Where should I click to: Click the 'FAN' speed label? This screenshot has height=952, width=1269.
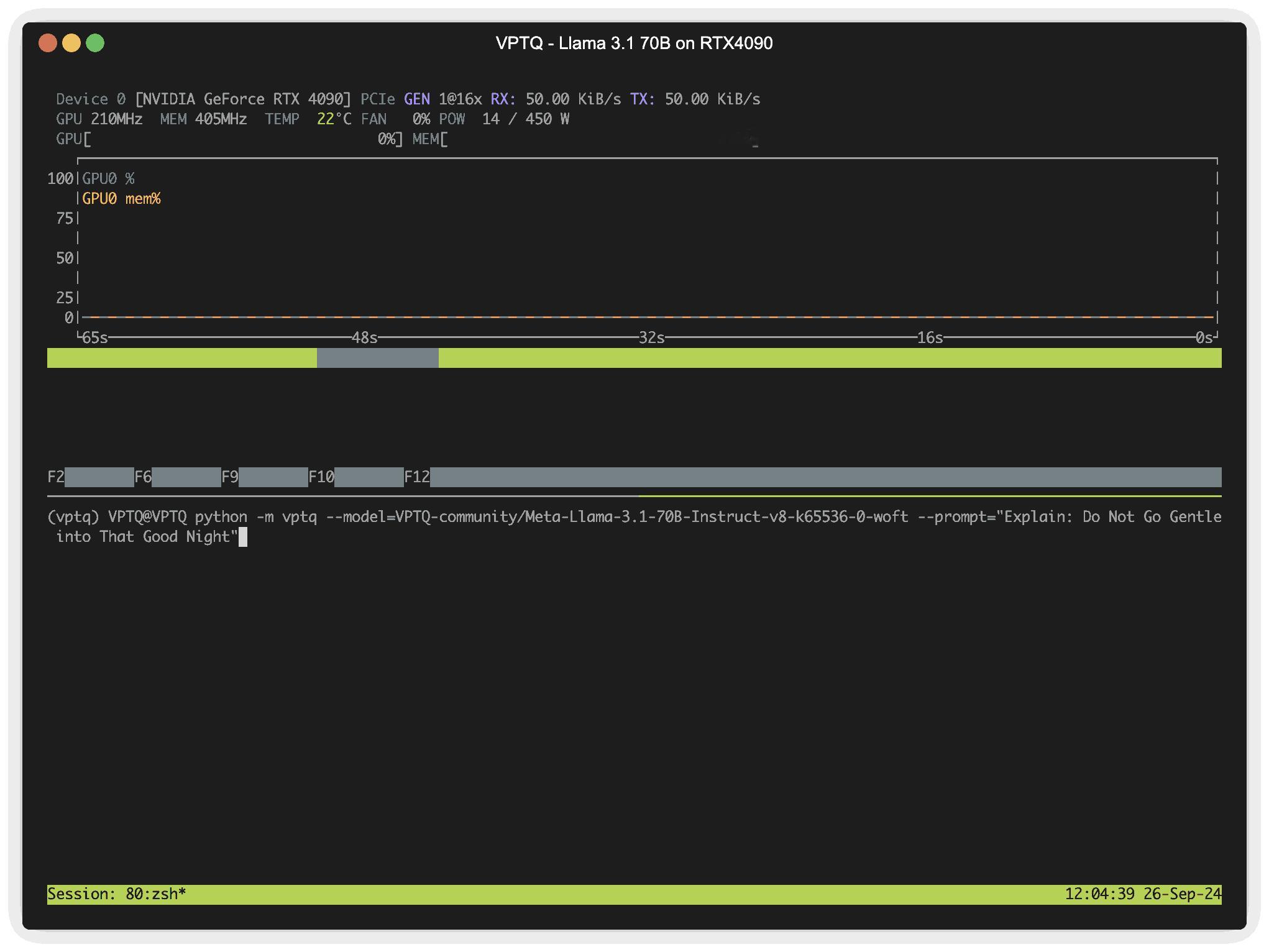[373, 119]
